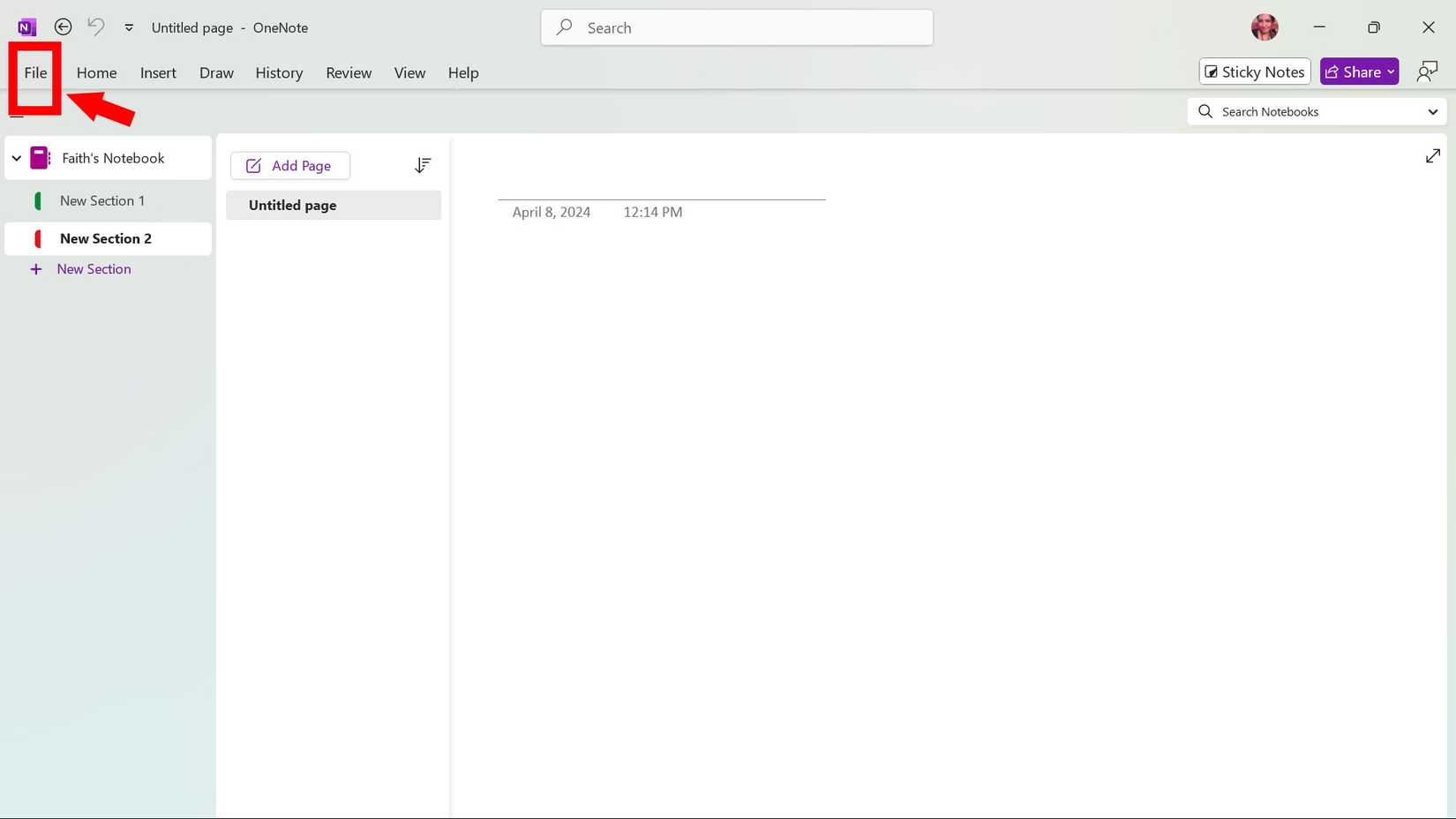Click the magnifier in Search Notebooks

1205,111
